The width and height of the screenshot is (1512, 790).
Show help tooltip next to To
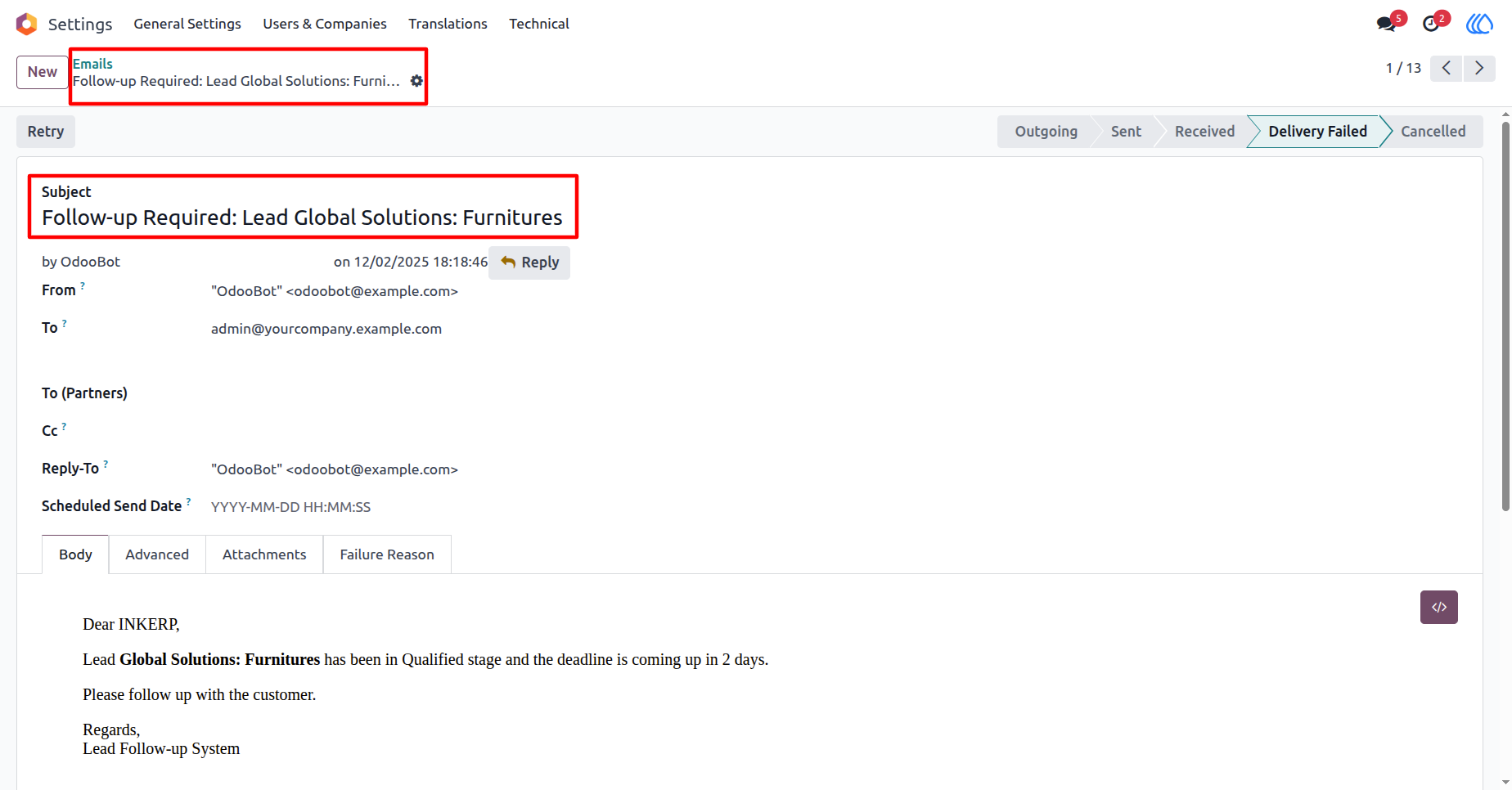pyautogui.click(x=65, y=323)
